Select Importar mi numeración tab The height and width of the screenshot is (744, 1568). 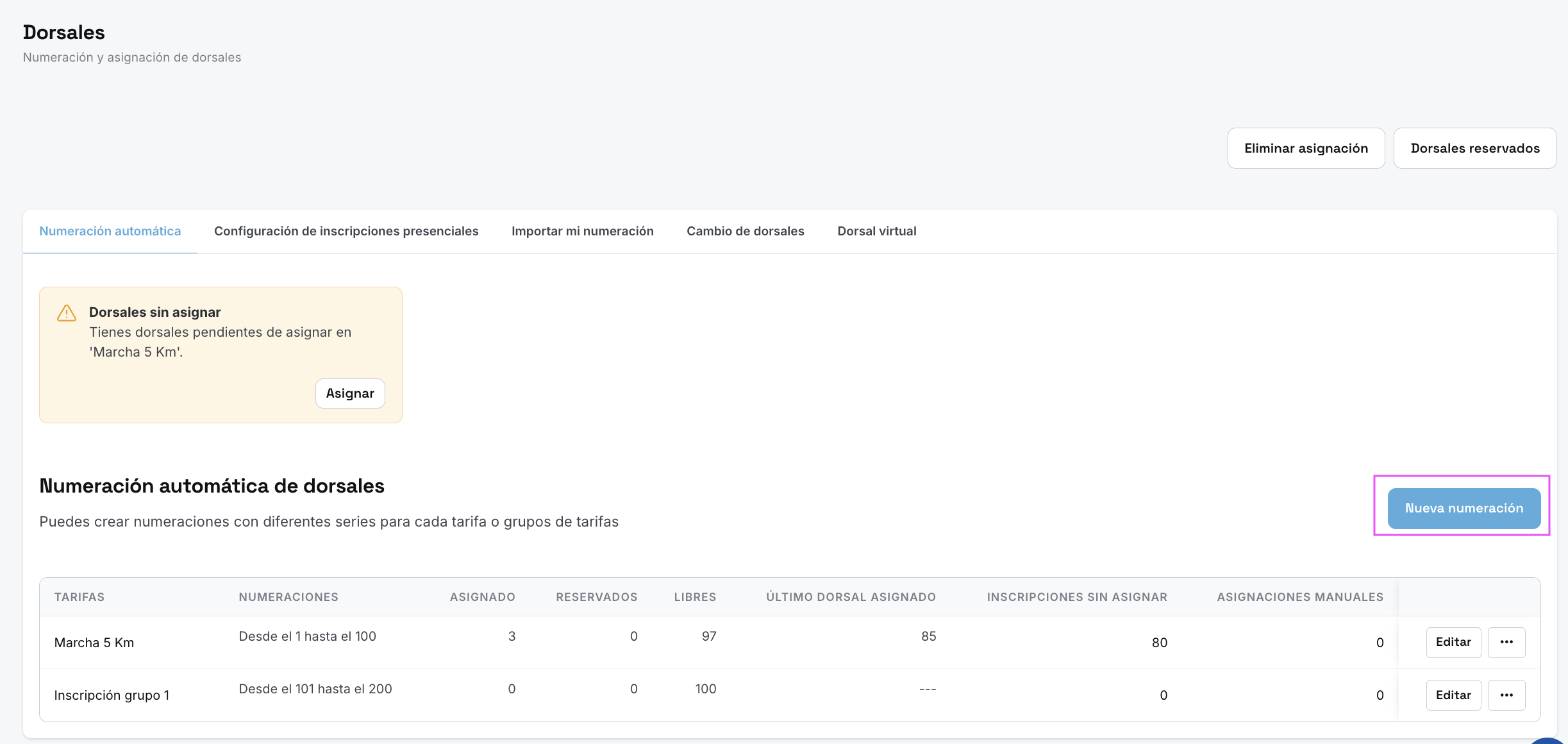(583, 231)
